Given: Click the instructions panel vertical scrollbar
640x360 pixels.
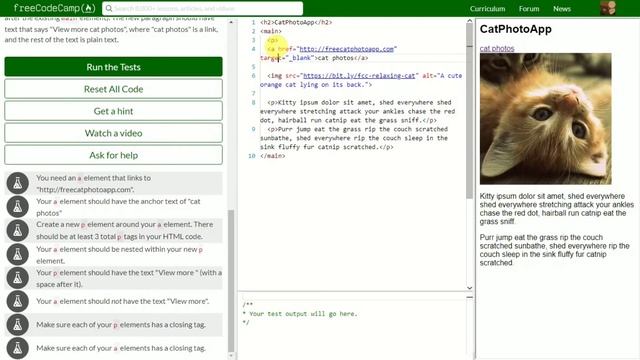Looking at the screenshot, I should point(231,280).
